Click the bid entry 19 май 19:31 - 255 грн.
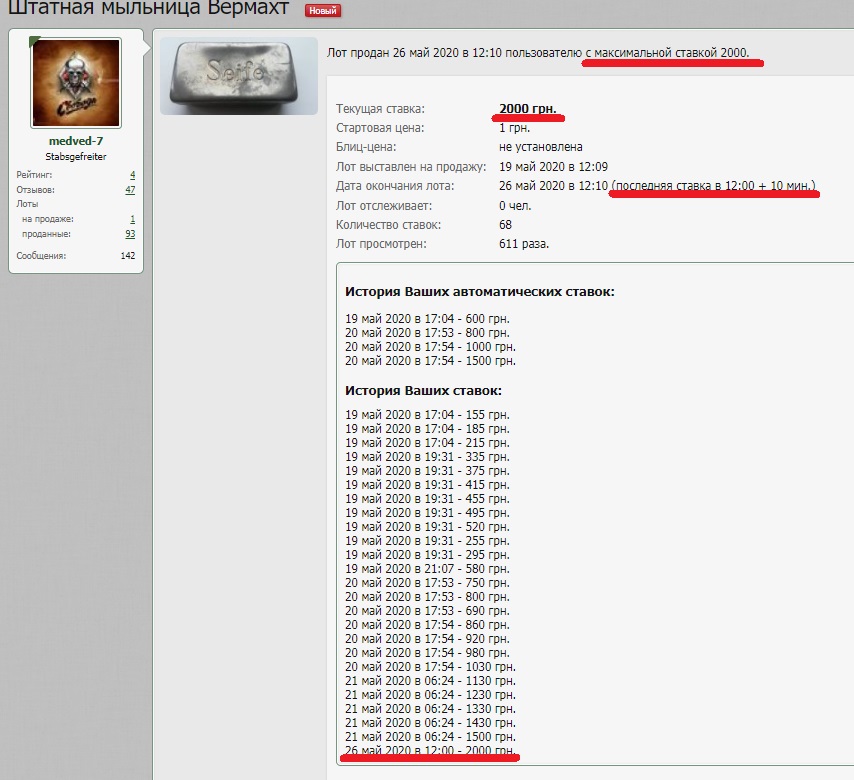The height and width of the screenshot is (780, 854). pos(428,541)
